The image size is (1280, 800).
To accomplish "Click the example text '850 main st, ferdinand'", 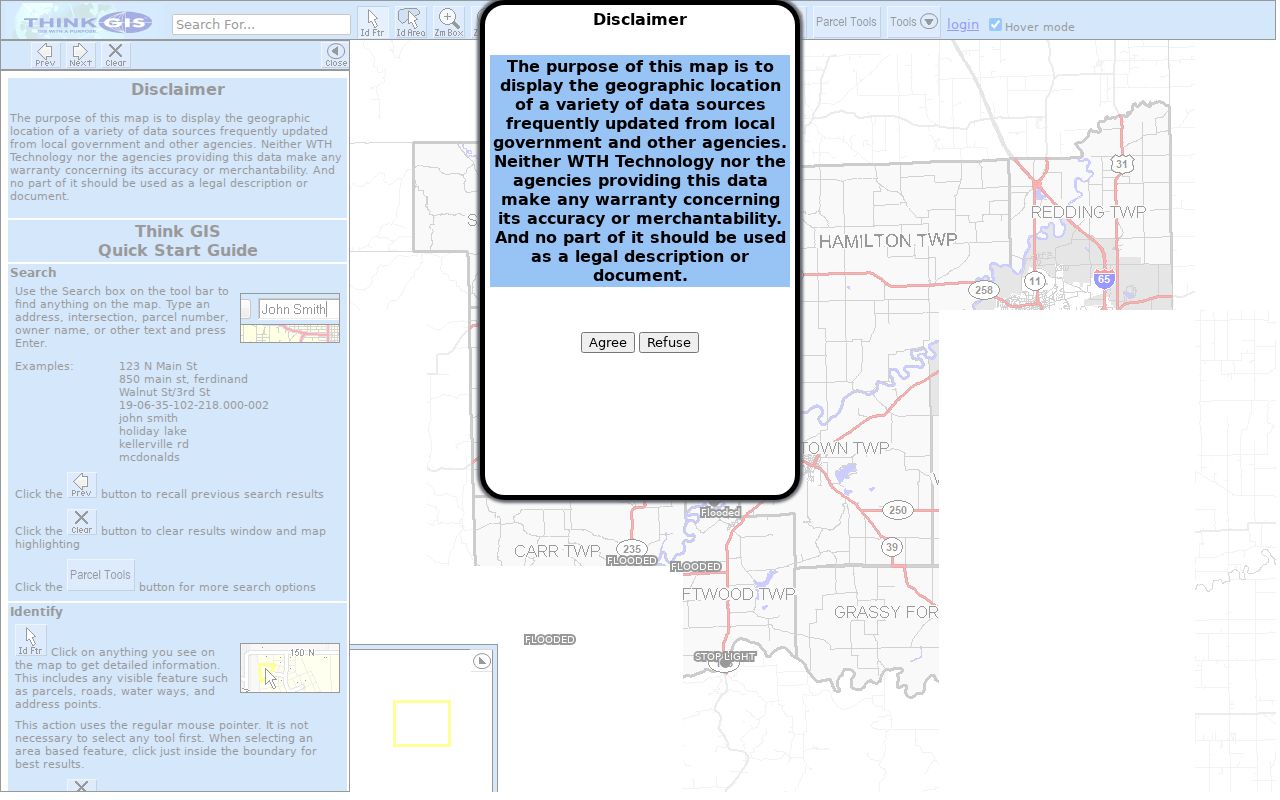I will pyautogui.click(x=183, y=379).
